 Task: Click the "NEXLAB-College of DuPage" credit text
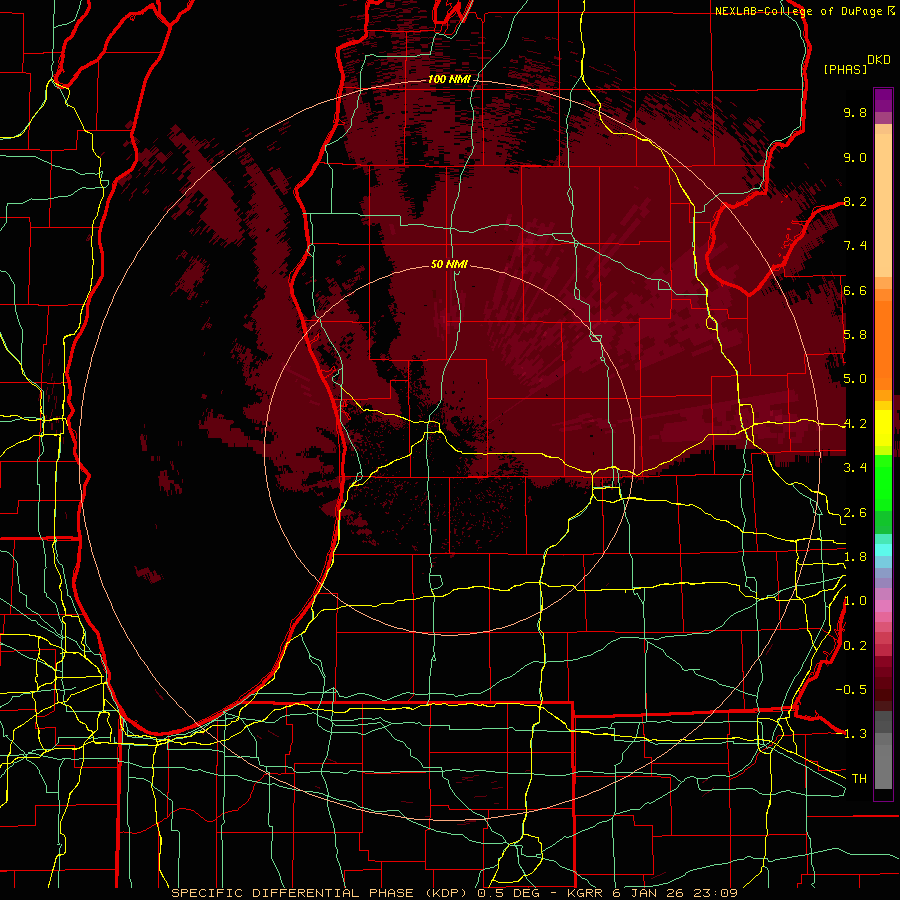pos(799,11)
